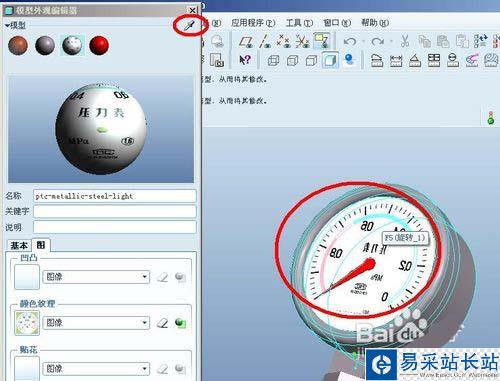Click the Undo arrow icon

(350, 41)
